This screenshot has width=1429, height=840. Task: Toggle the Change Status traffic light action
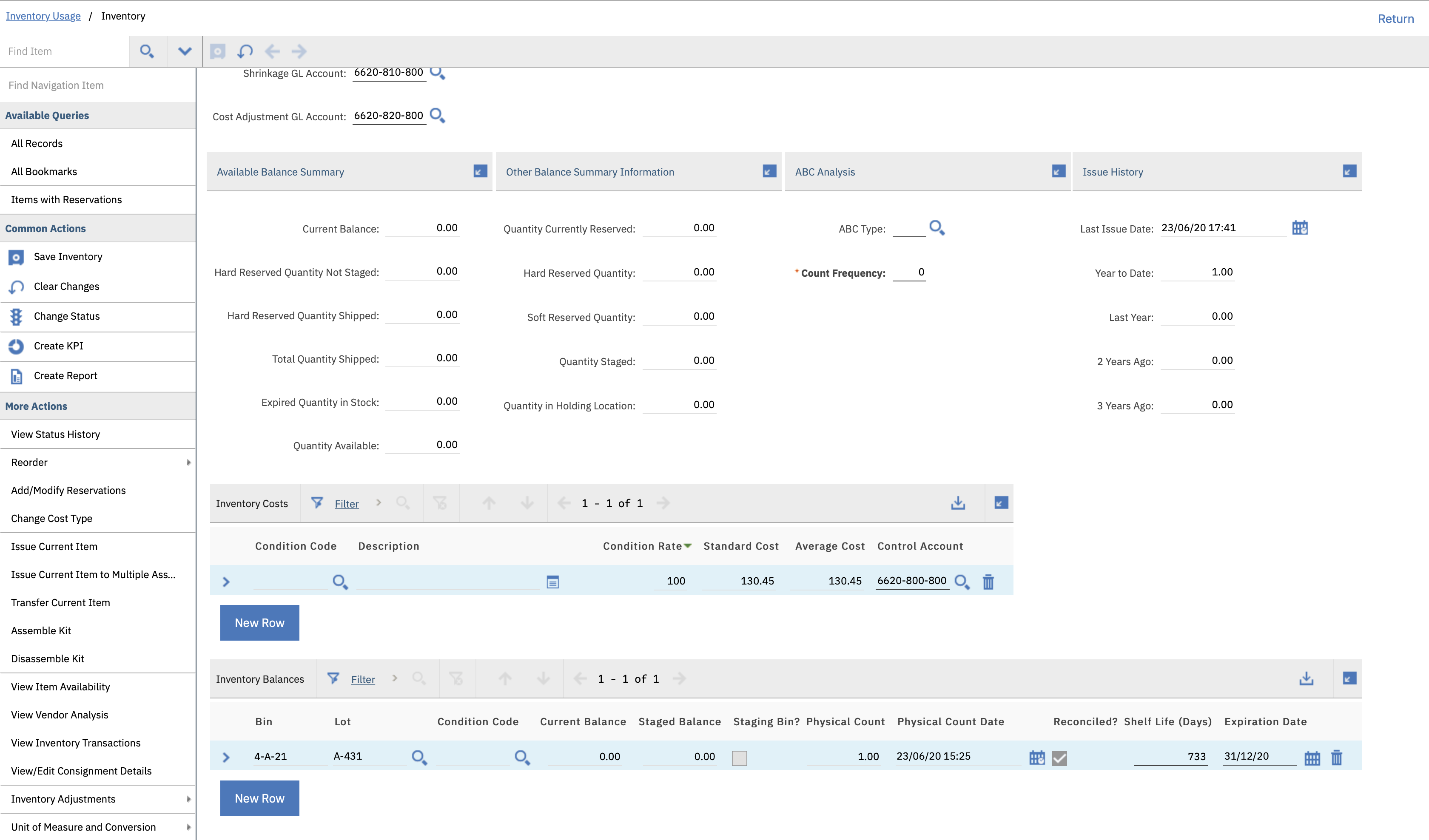point(15,316)
